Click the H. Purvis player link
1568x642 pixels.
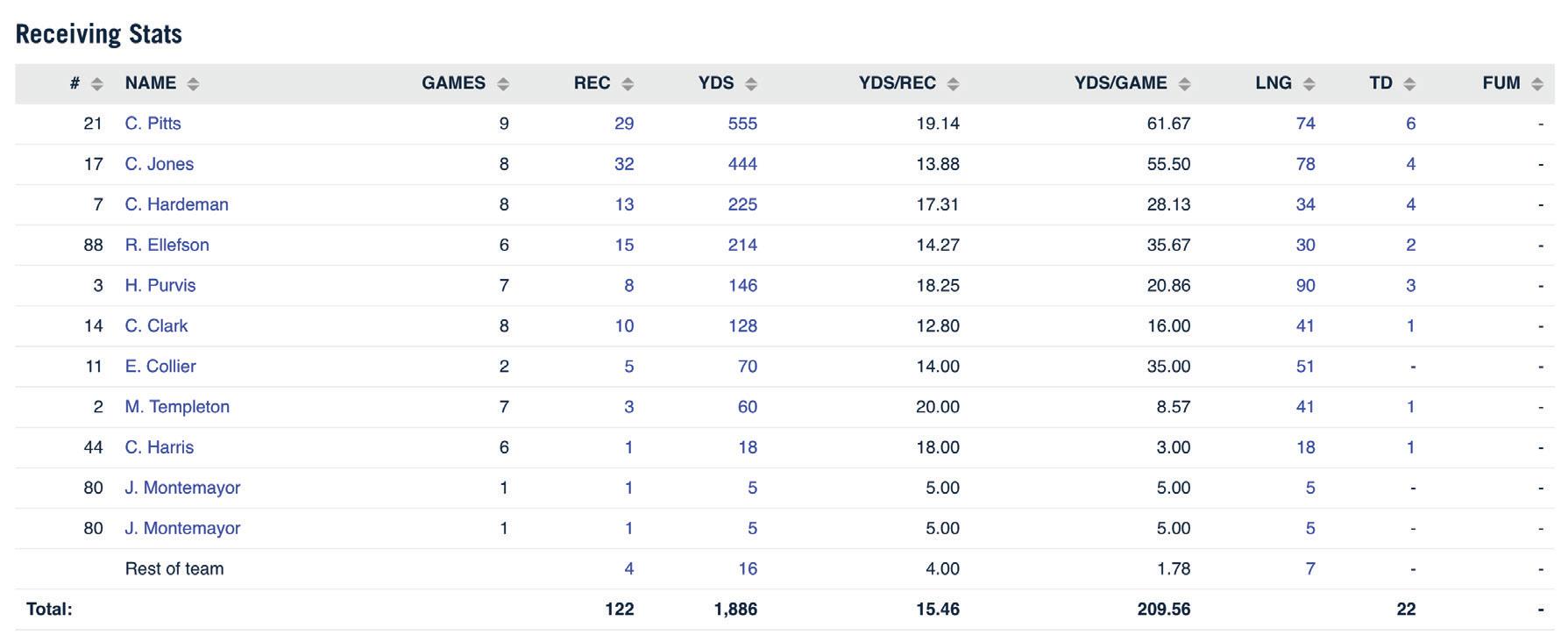click(160, 285)
